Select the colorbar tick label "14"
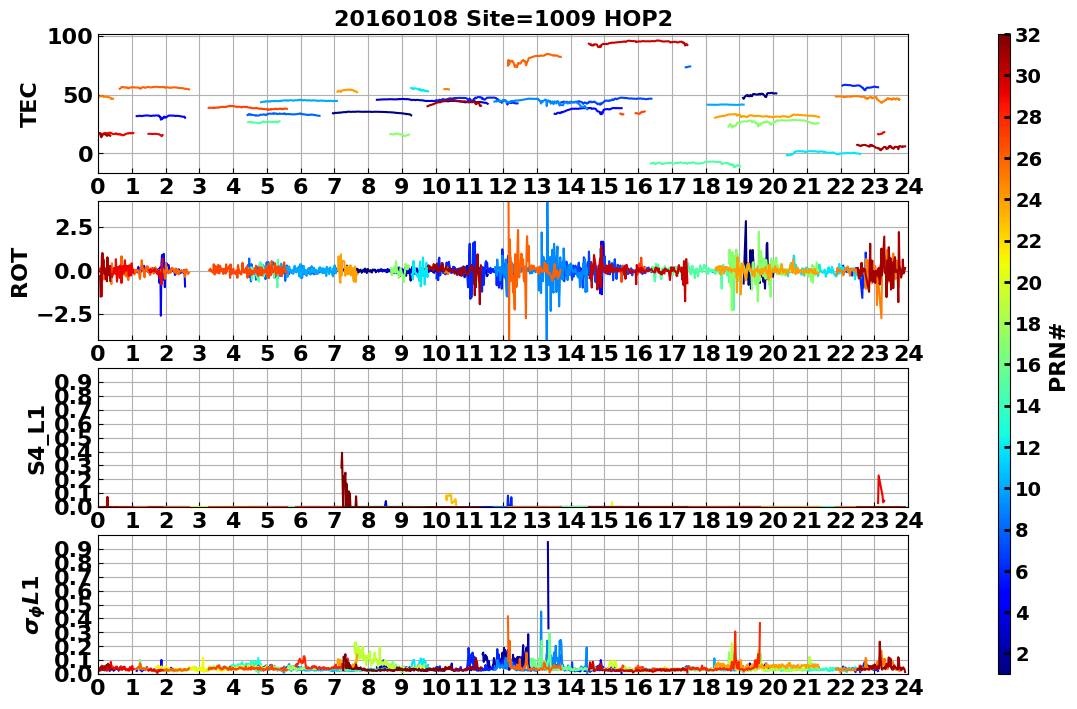This screenshot has height=709, width=1077. tap(1028, 406)
